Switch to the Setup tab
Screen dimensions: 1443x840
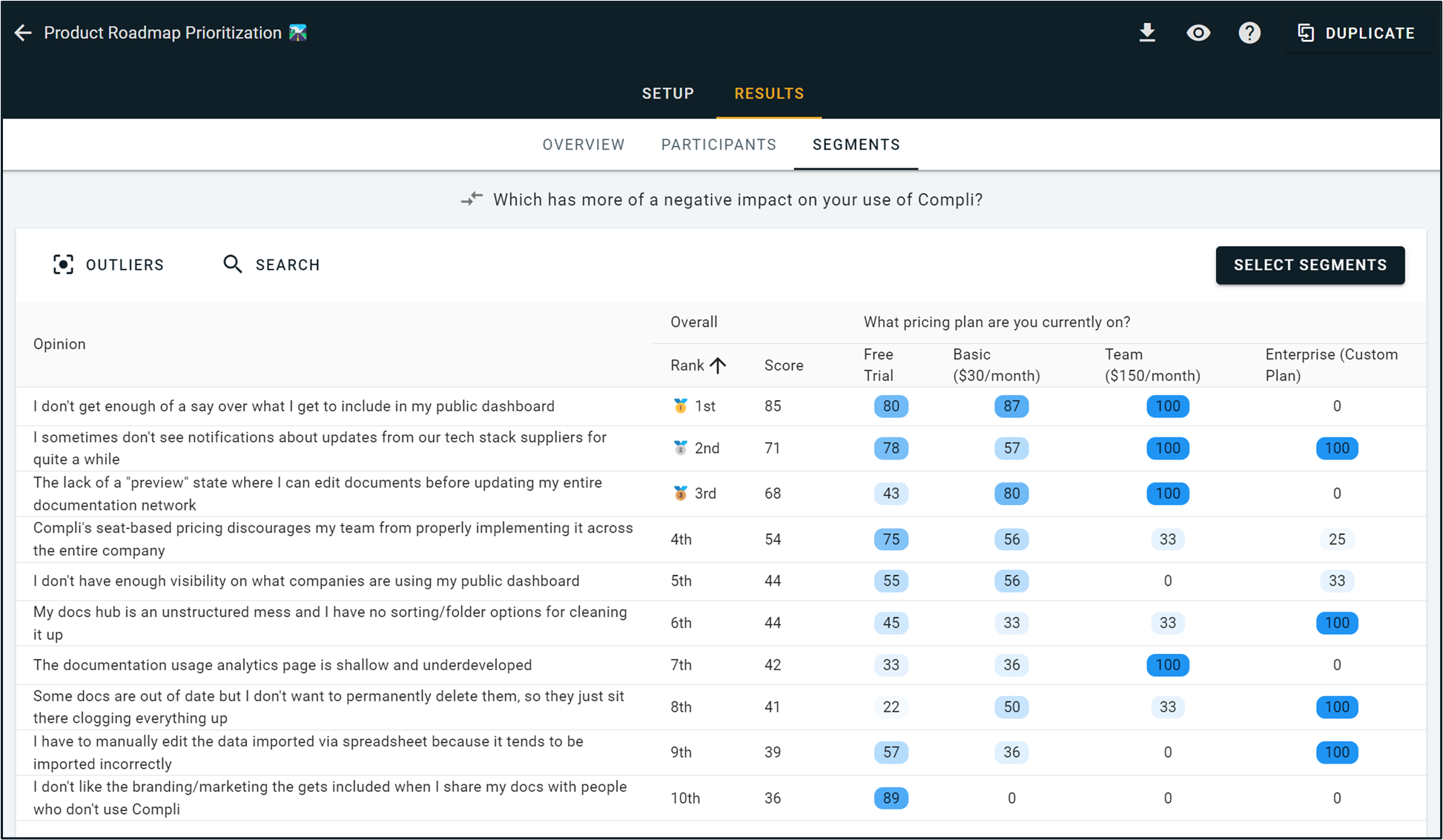(667, 93)
